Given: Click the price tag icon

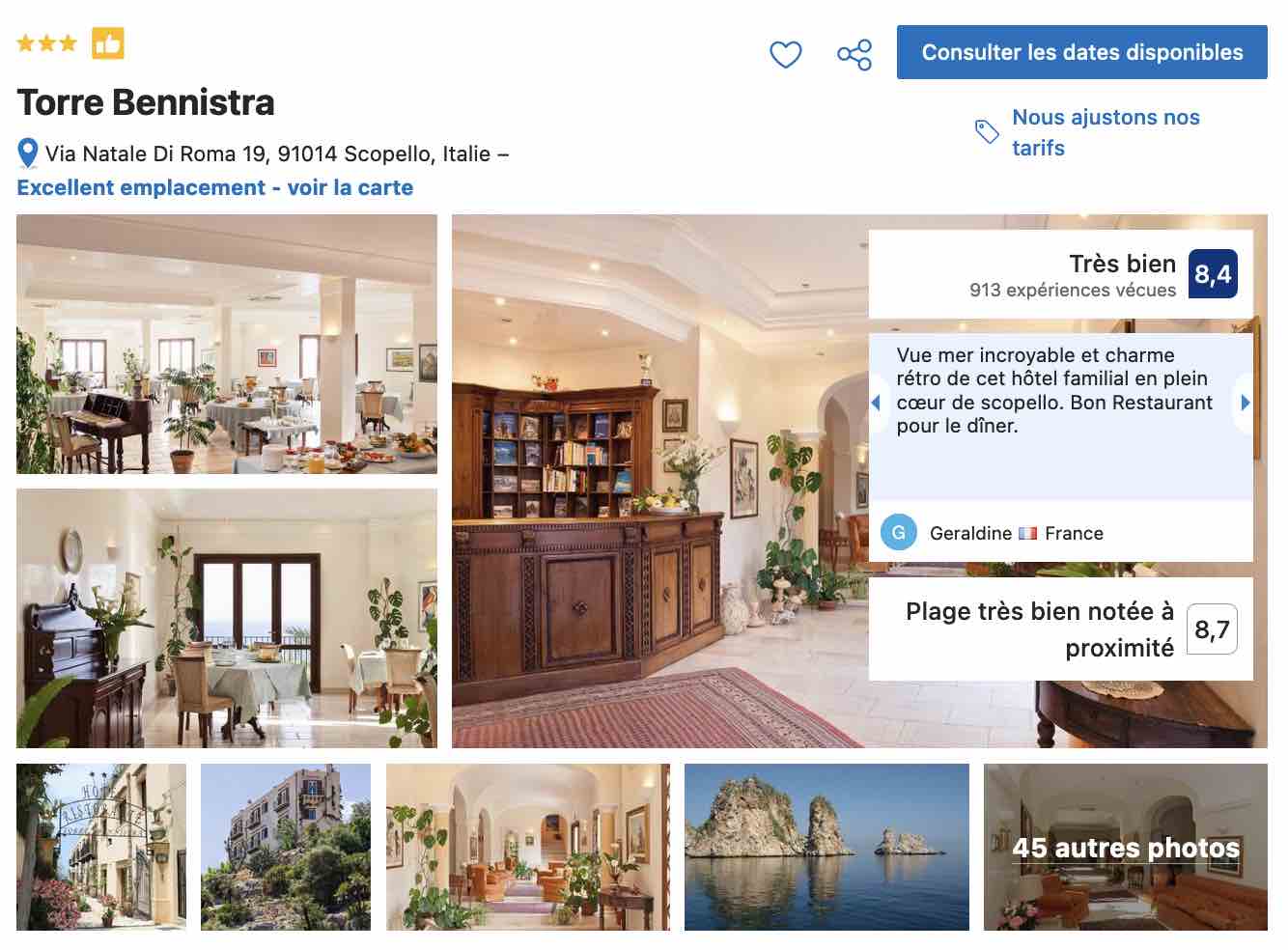Looking at the screenshot, I should tap(987, 131).
